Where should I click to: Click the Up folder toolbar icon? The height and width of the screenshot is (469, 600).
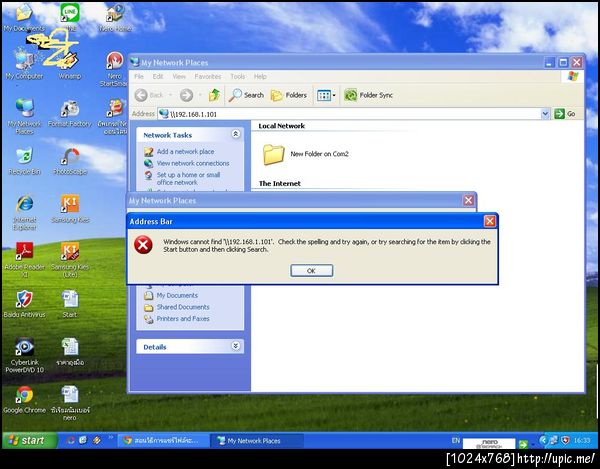click(215, 95)
